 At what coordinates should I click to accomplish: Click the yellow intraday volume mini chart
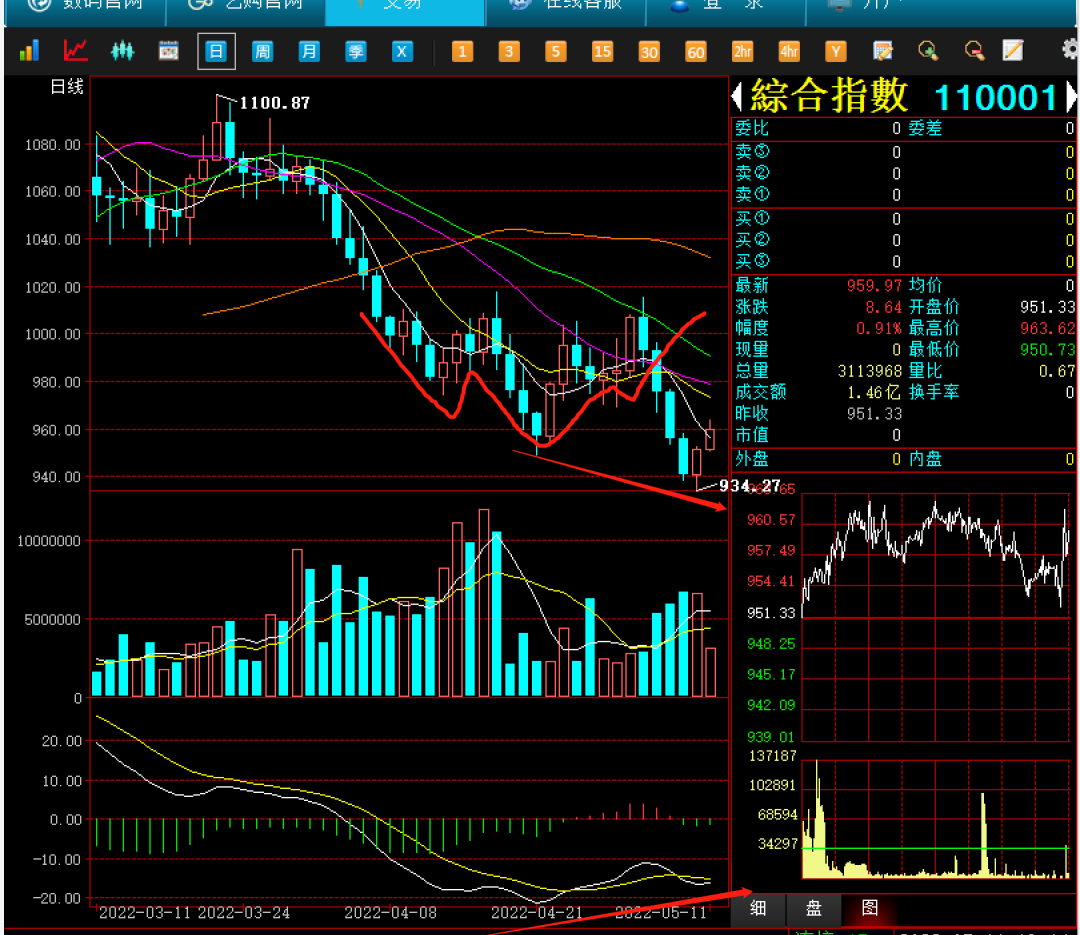935,819
